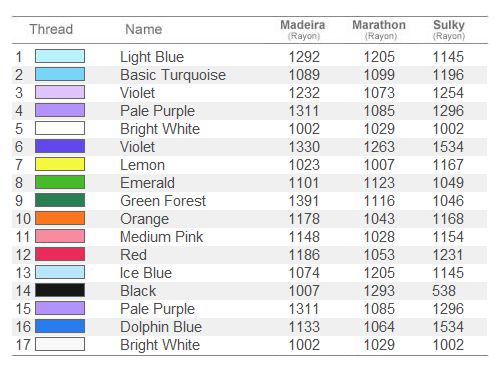
Task: Click the Sulky column header
Action: click(449, 29)
